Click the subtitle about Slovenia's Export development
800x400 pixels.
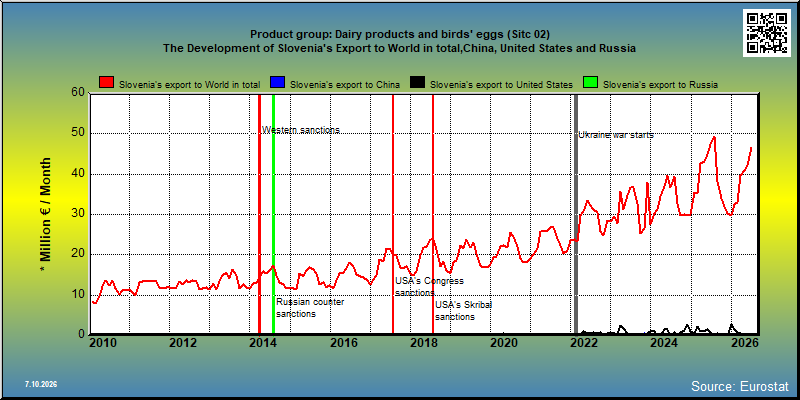(x=400, y=48)
